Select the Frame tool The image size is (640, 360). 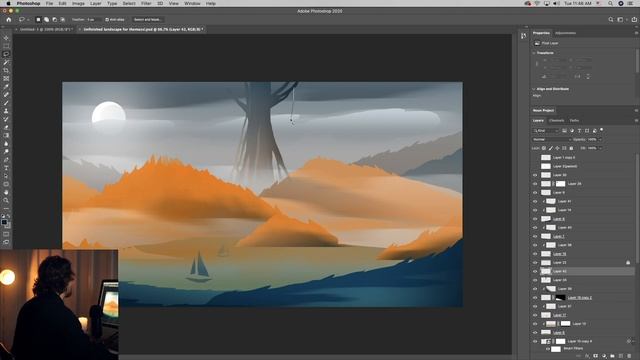point(6,79)
